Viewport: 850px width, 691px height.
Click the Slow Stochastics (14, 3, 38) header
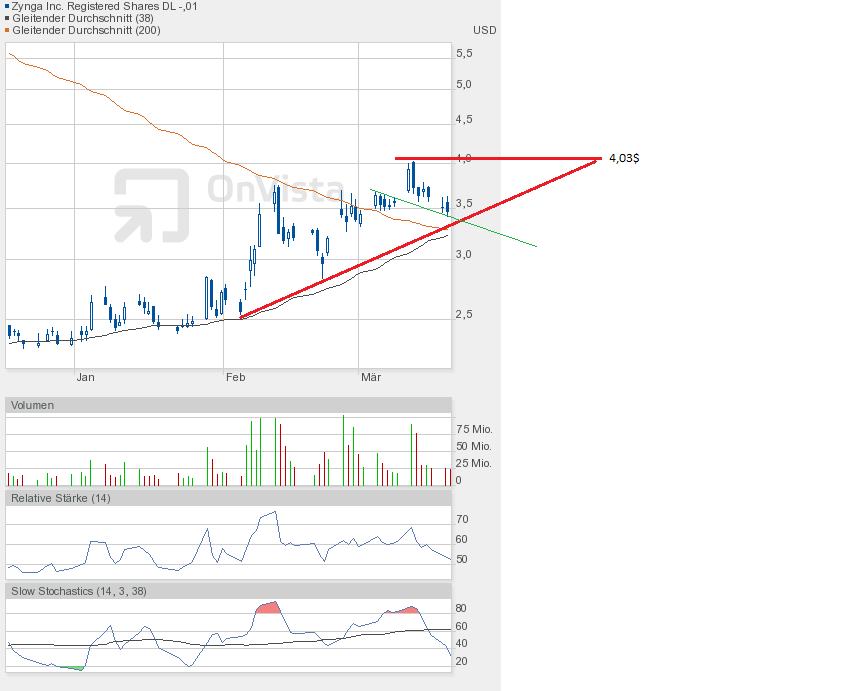click(78, 591)
